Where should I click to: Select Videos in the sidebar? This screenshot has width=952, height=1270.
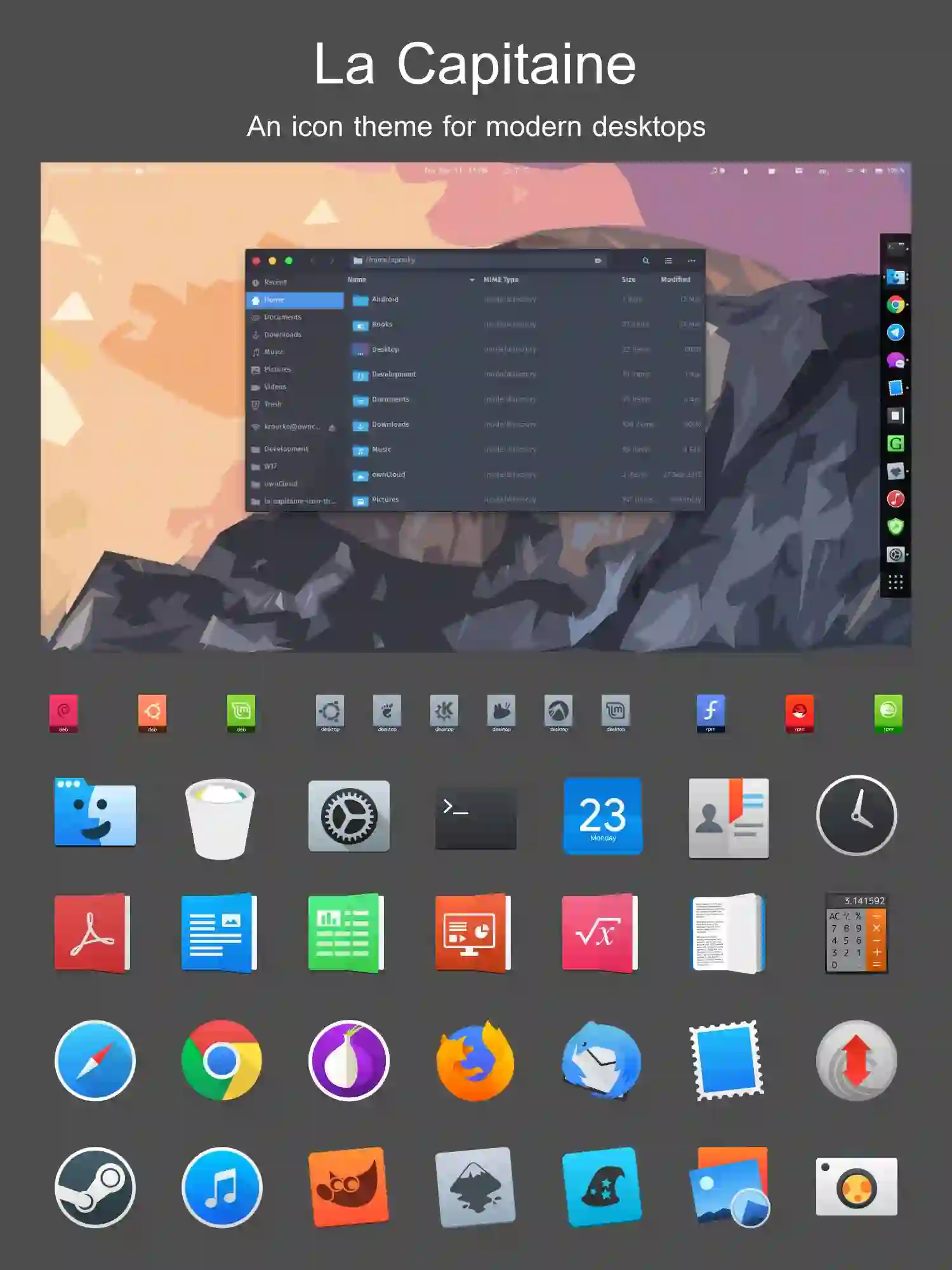295,387
